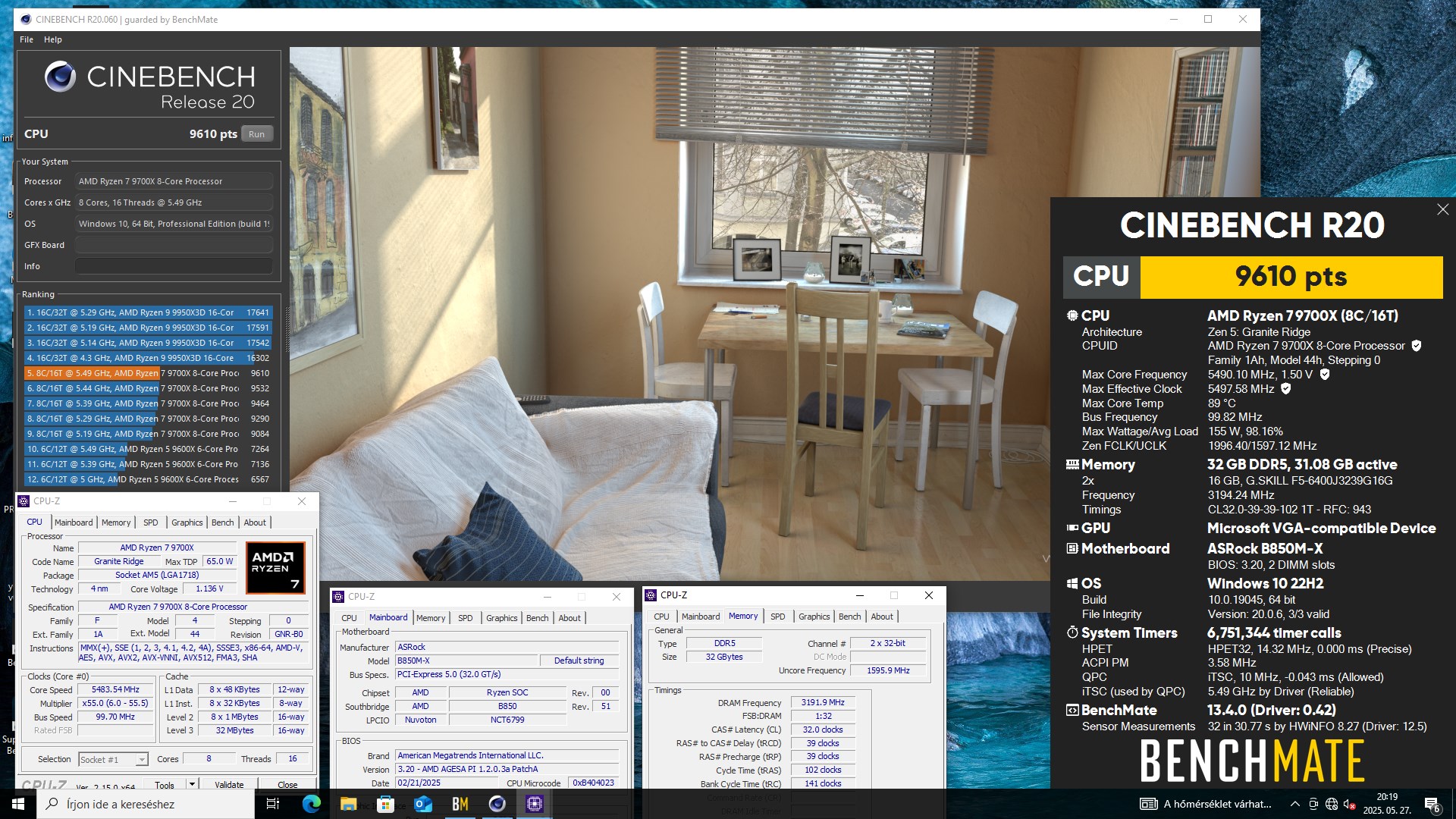Click the System Timers stopwatch icon
The width and height of the screenshot is (1456, 819).
point(1072,632)
